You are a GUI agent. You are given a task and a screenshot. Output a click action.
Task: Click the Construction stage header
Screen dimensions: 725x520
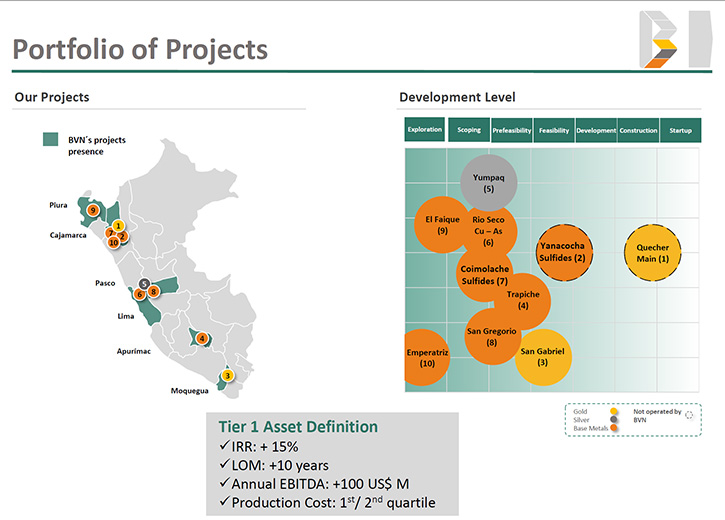click(x=638, y=130)
